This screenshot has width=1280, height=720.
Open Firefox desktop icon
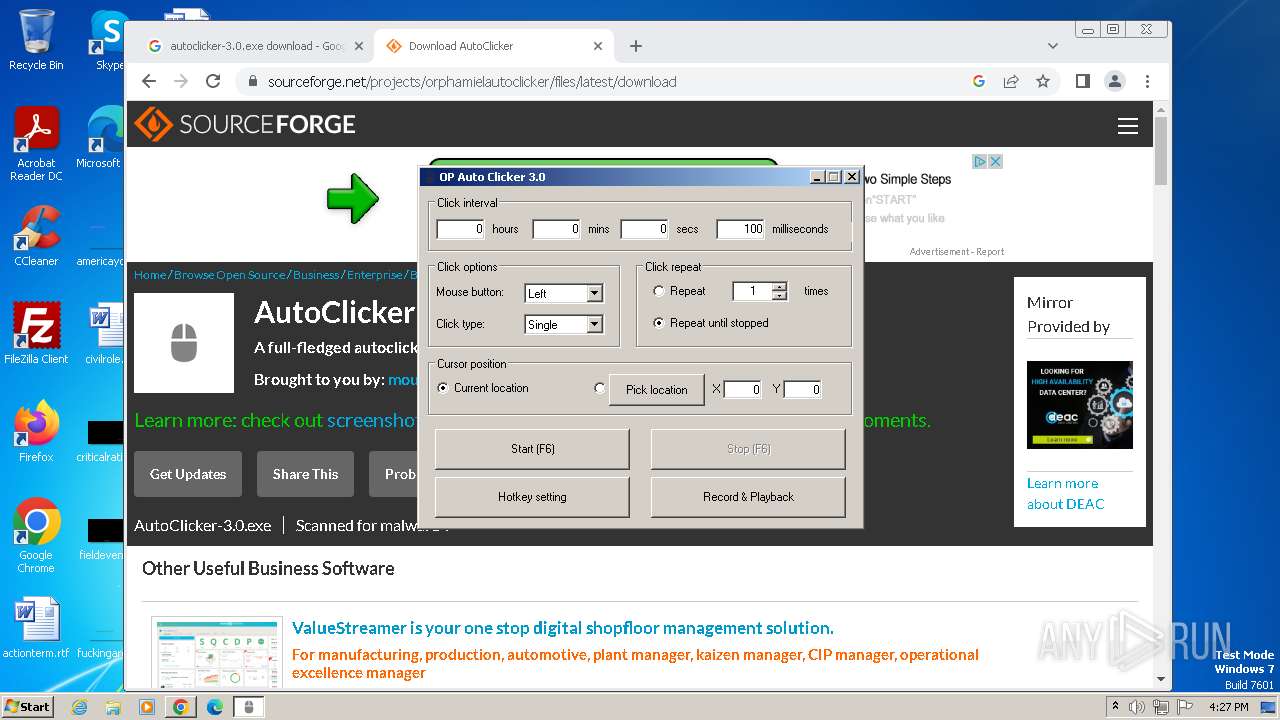pos(36,432)
